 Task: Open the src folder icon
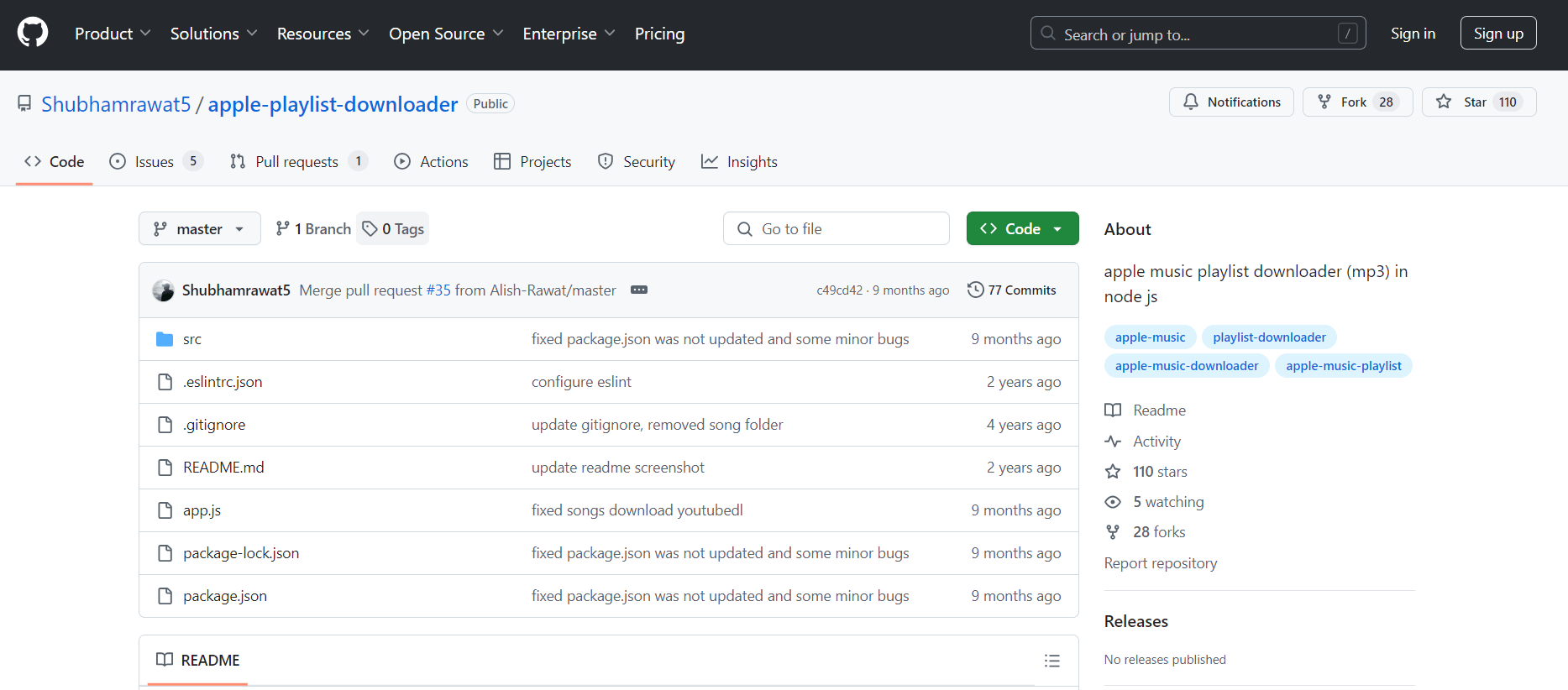tap(165, 339)
